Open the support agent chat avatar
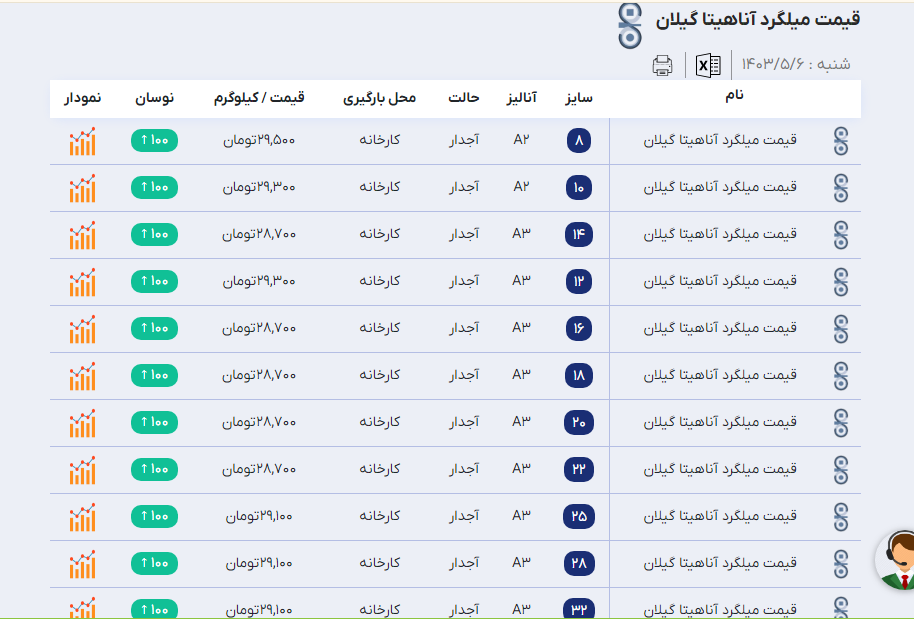The height and width of the screenshot is (619, 914). coord(896,559)
